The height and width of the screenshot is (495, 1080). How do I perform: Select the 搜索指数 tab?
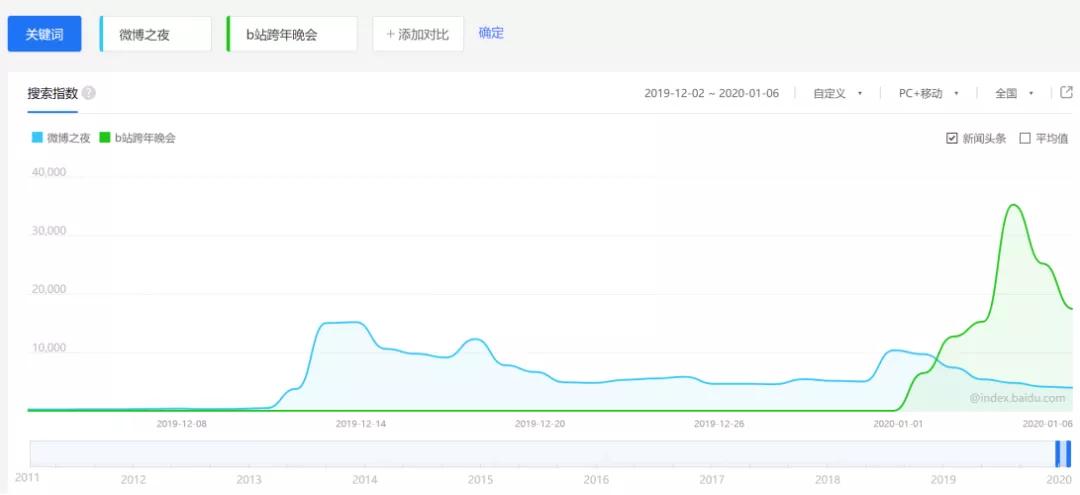point(52,93)
